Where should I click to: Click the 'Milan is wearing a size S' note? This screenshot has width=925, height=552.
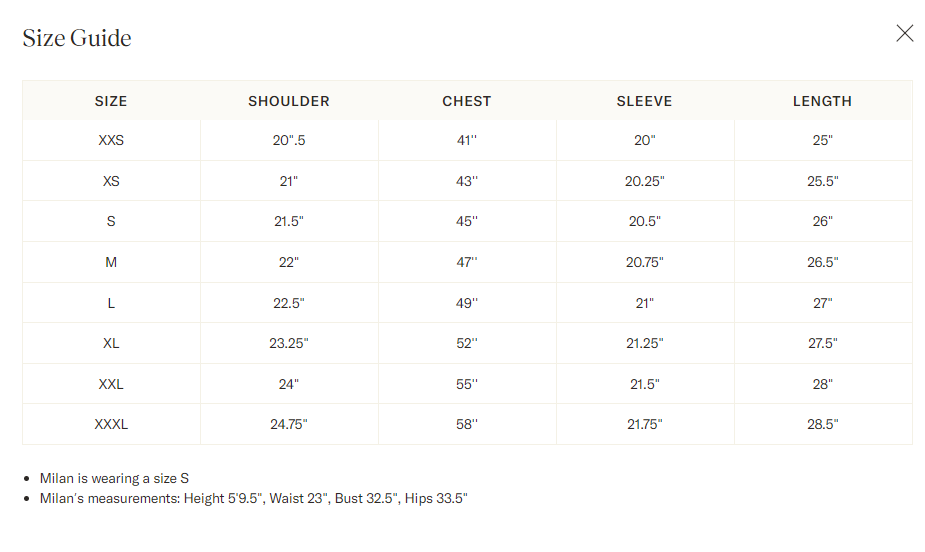click(114, 478)
